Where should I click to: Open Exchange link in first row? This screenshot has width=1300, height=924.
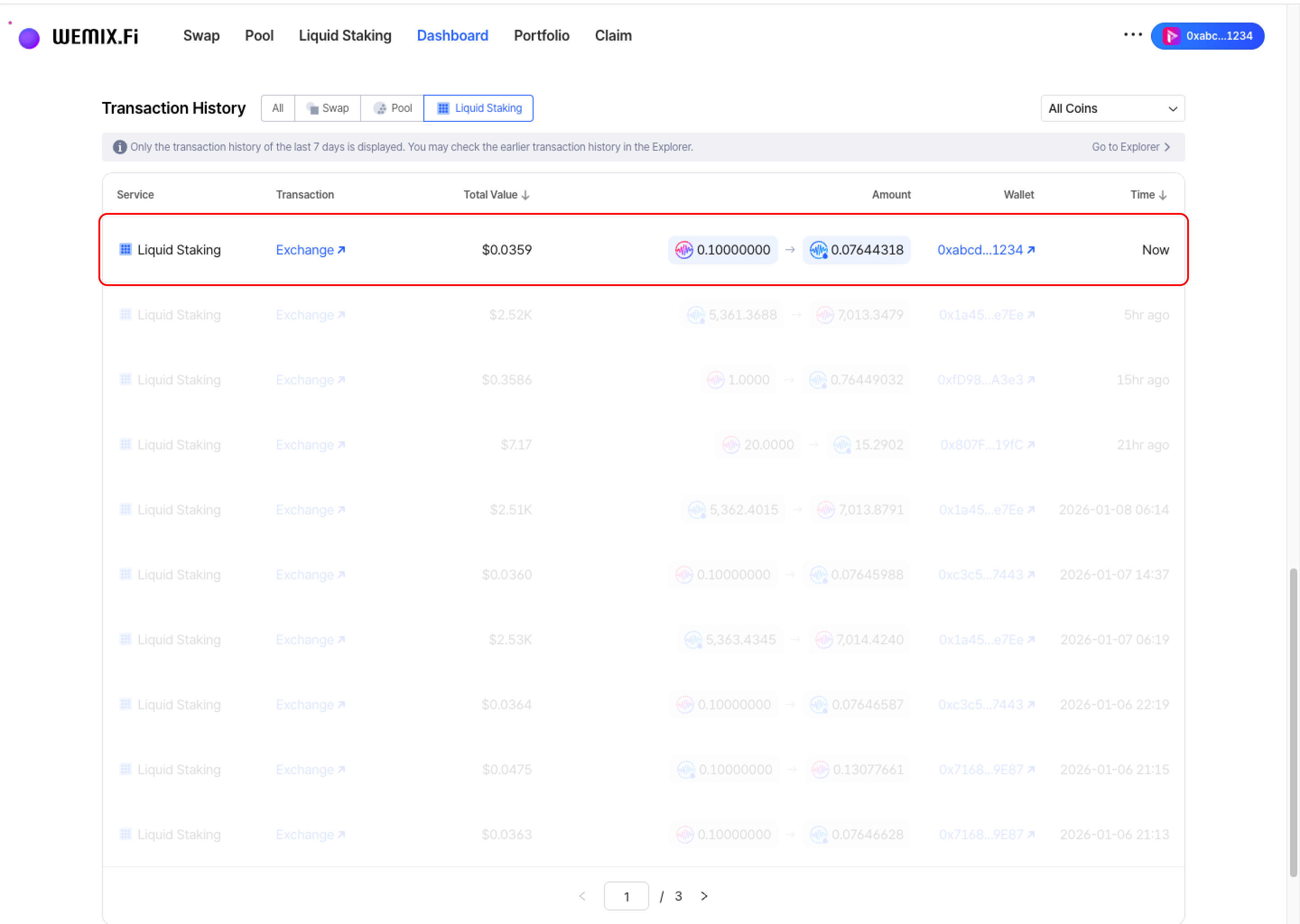310,250
